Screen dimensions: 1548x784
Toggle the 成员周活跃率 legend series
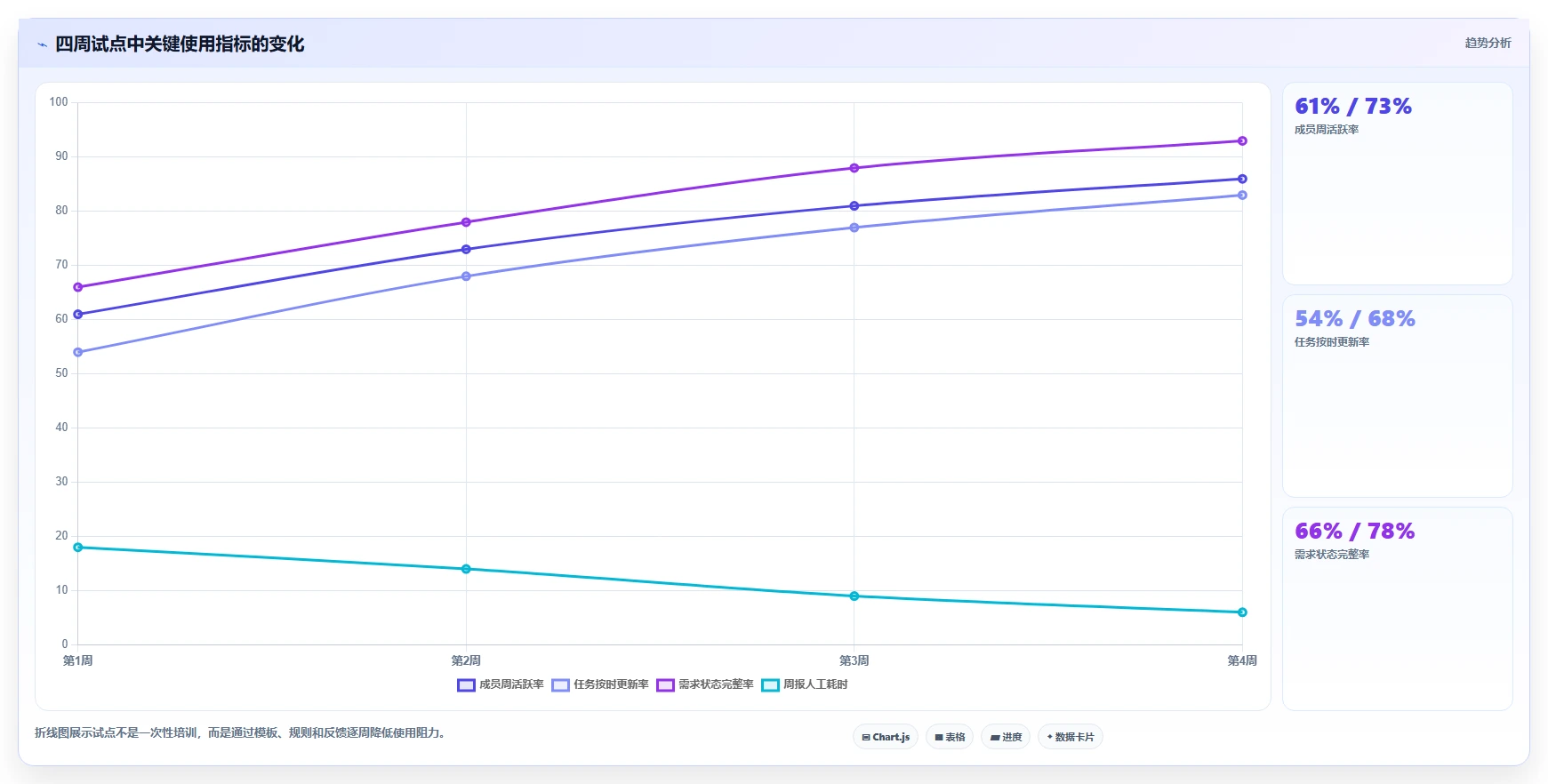coord(501,684)
